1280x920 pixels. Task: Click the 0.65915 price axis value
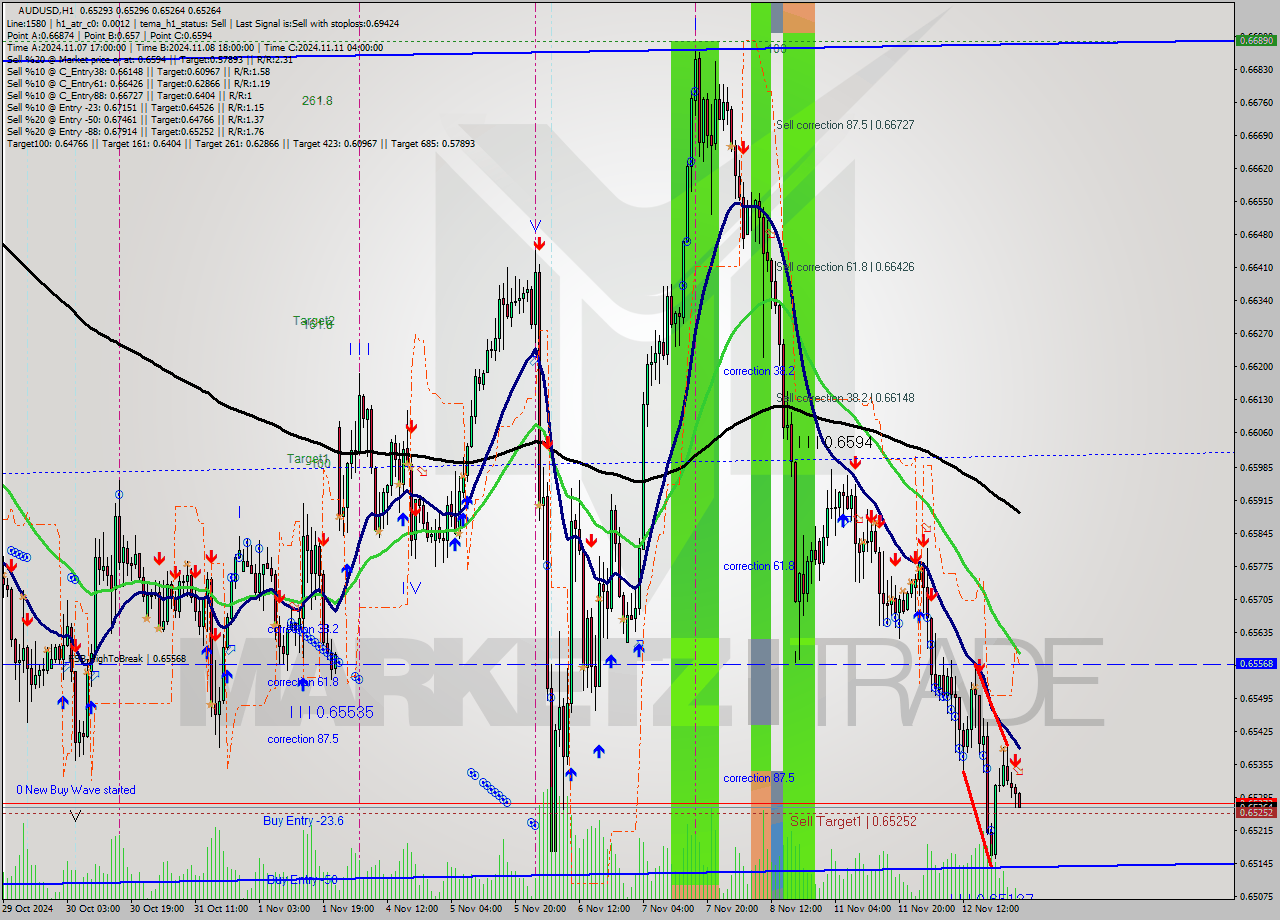coord(1256,500)
